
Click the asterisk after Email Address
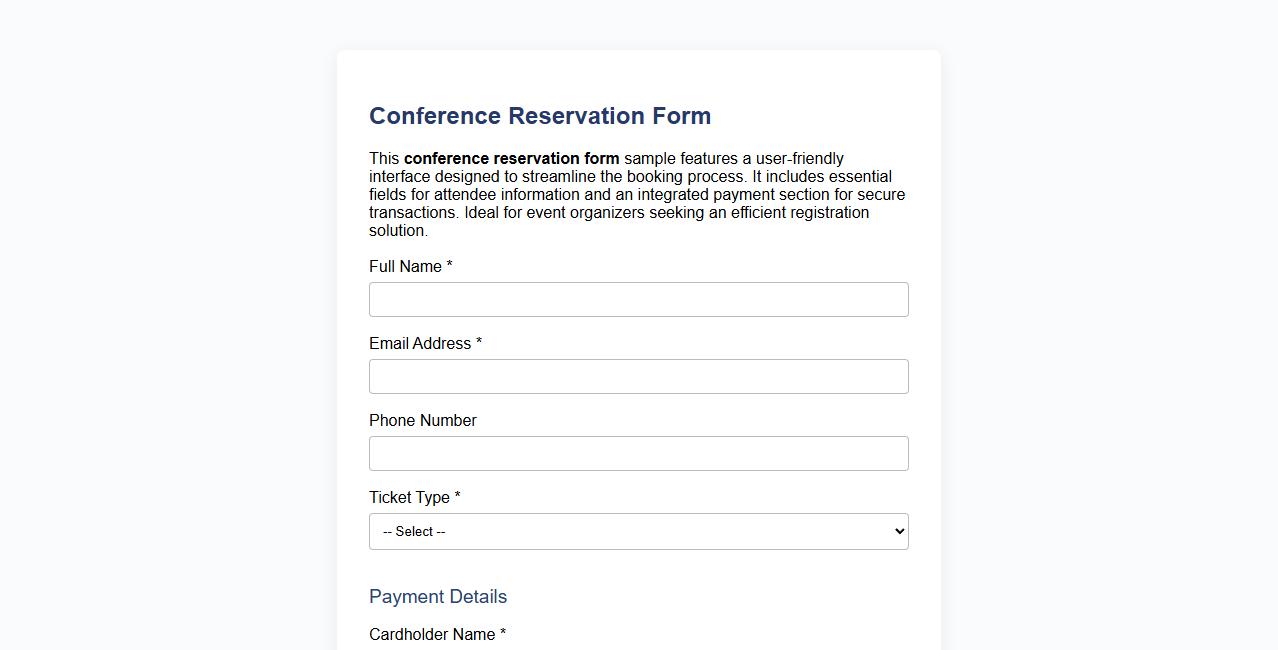tap(478, 342)
